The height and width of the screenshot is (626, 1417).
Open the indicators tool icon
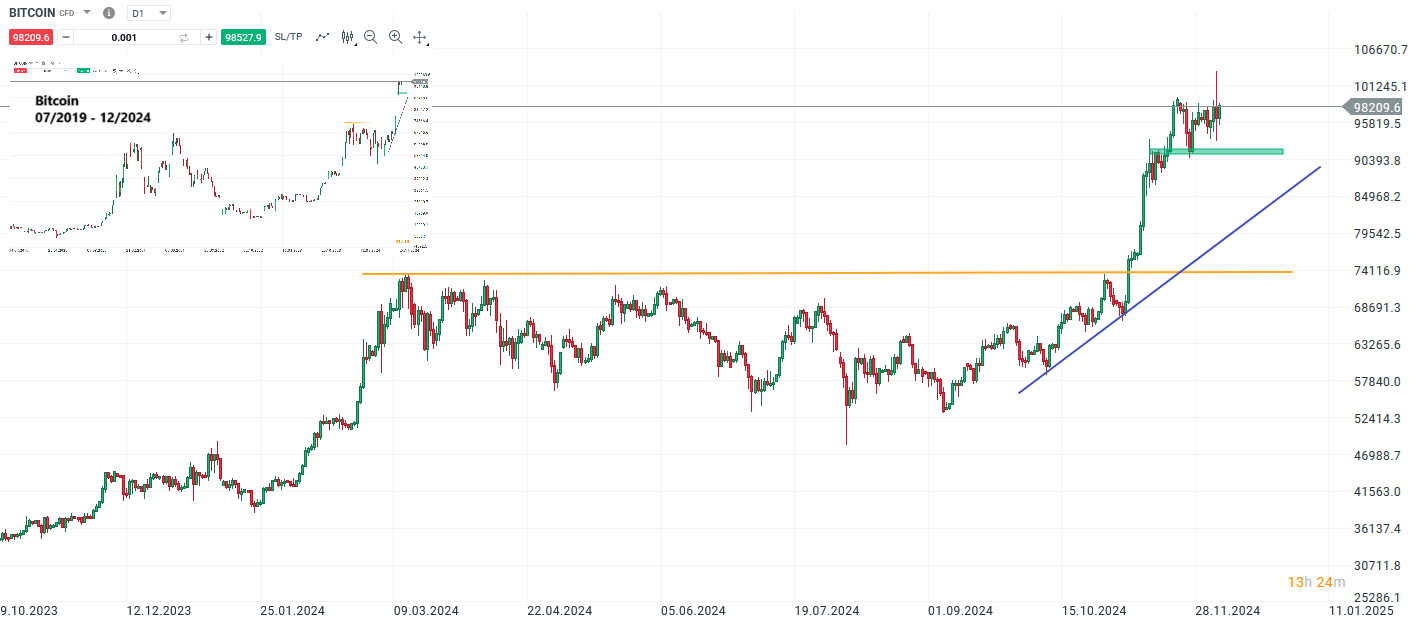347,37
